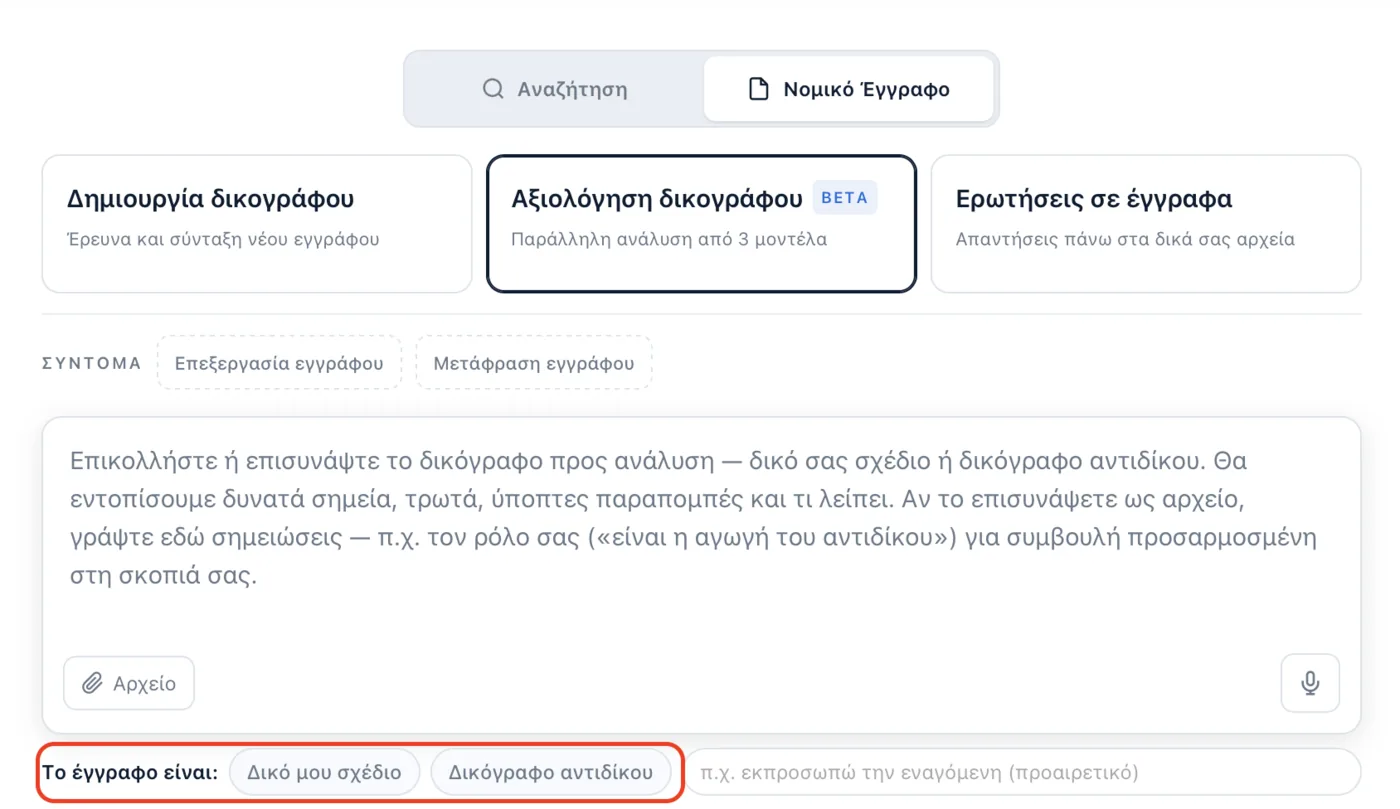The image size is (1400, 809).
Task: Click the magnifier icon beside Αναζήτηση
Action: [493, 89]
